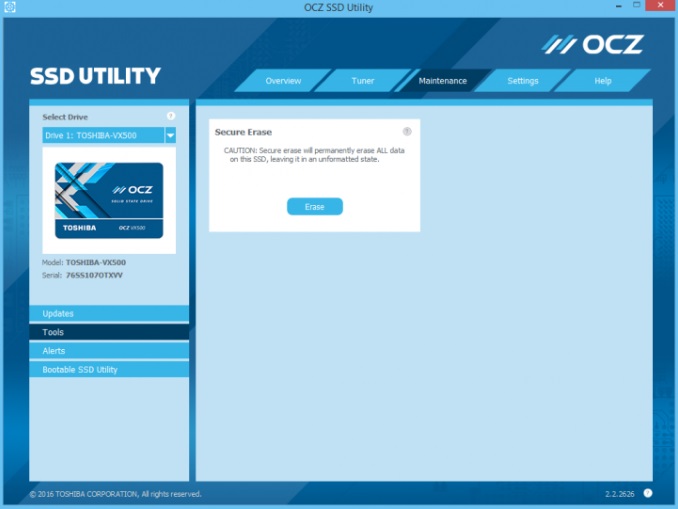Open the Tuner tab

pyautogui.click(x=362, y=81)
